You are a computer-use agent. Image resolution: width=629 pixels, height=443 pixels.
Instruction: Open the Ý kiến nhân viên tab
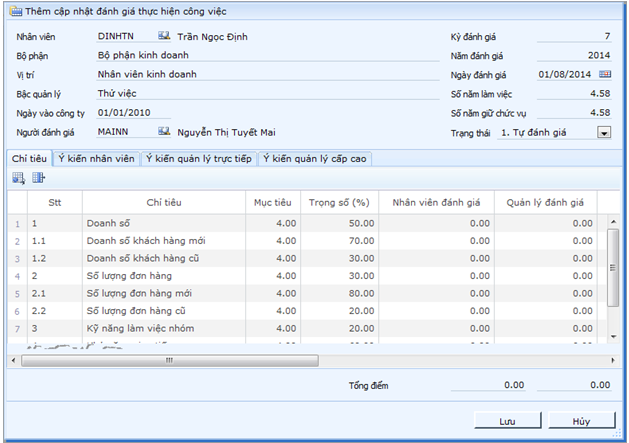[x=98, y=158]
